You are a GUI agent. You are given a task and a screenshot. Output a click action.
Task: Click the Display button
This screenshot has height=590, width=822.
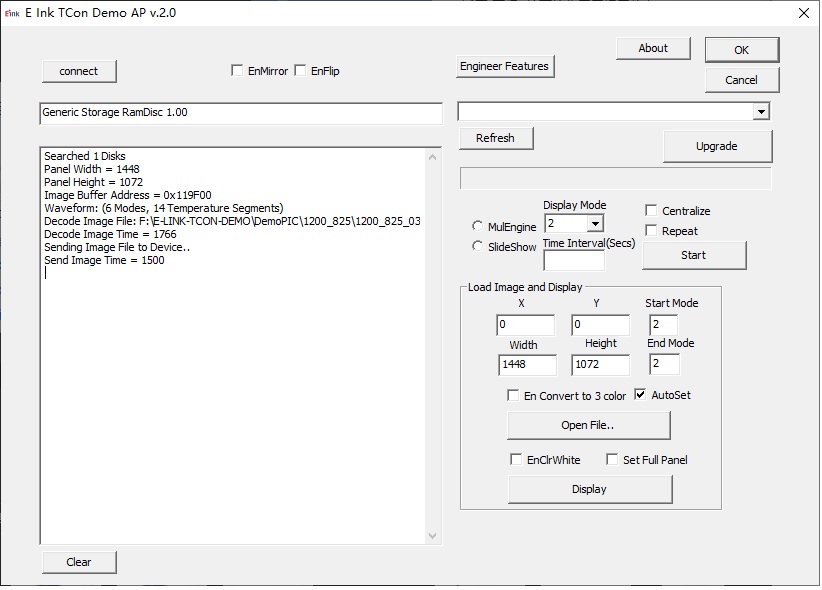[590, 489]
